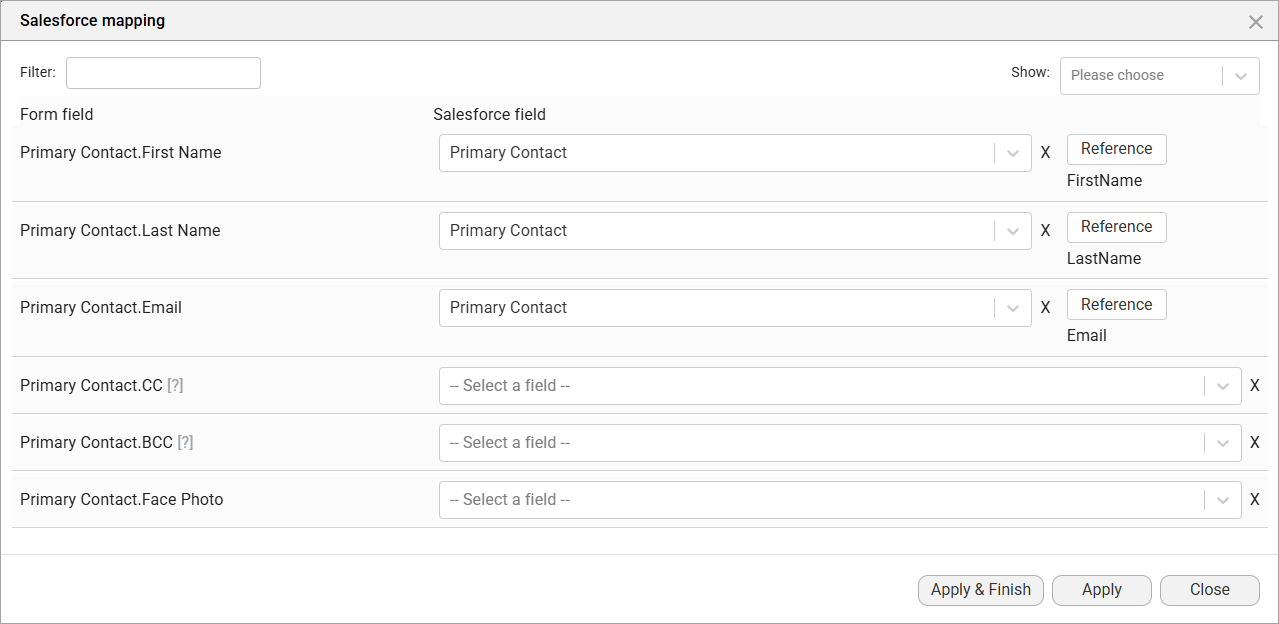Open the help tooltip for Primary Contact.CC

(175, 385)
